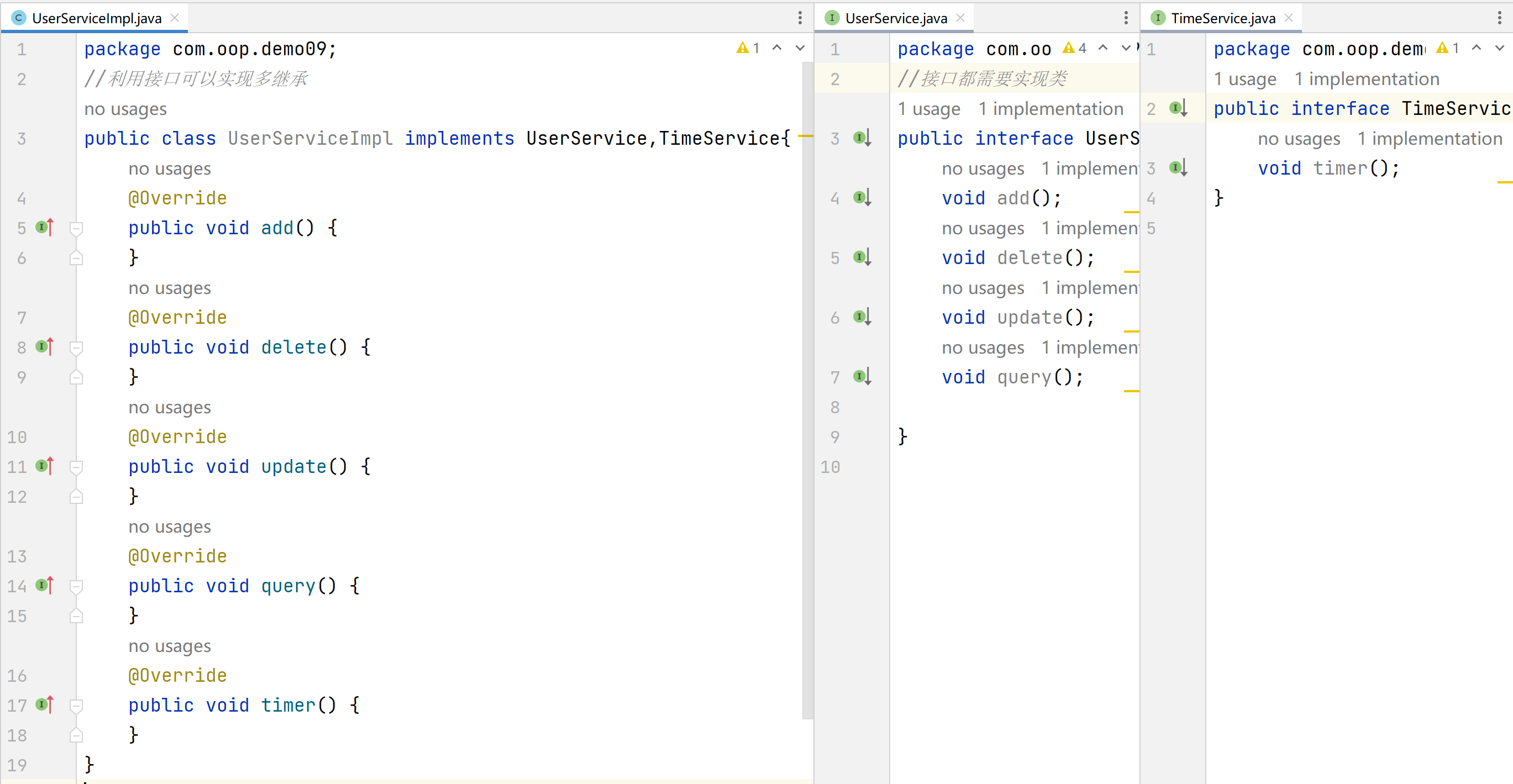Click implements gutter icon beside timer() in UserServiceImpl
Image resolution: width=1513 pixels, height=784 pixels.
point(44,704)
